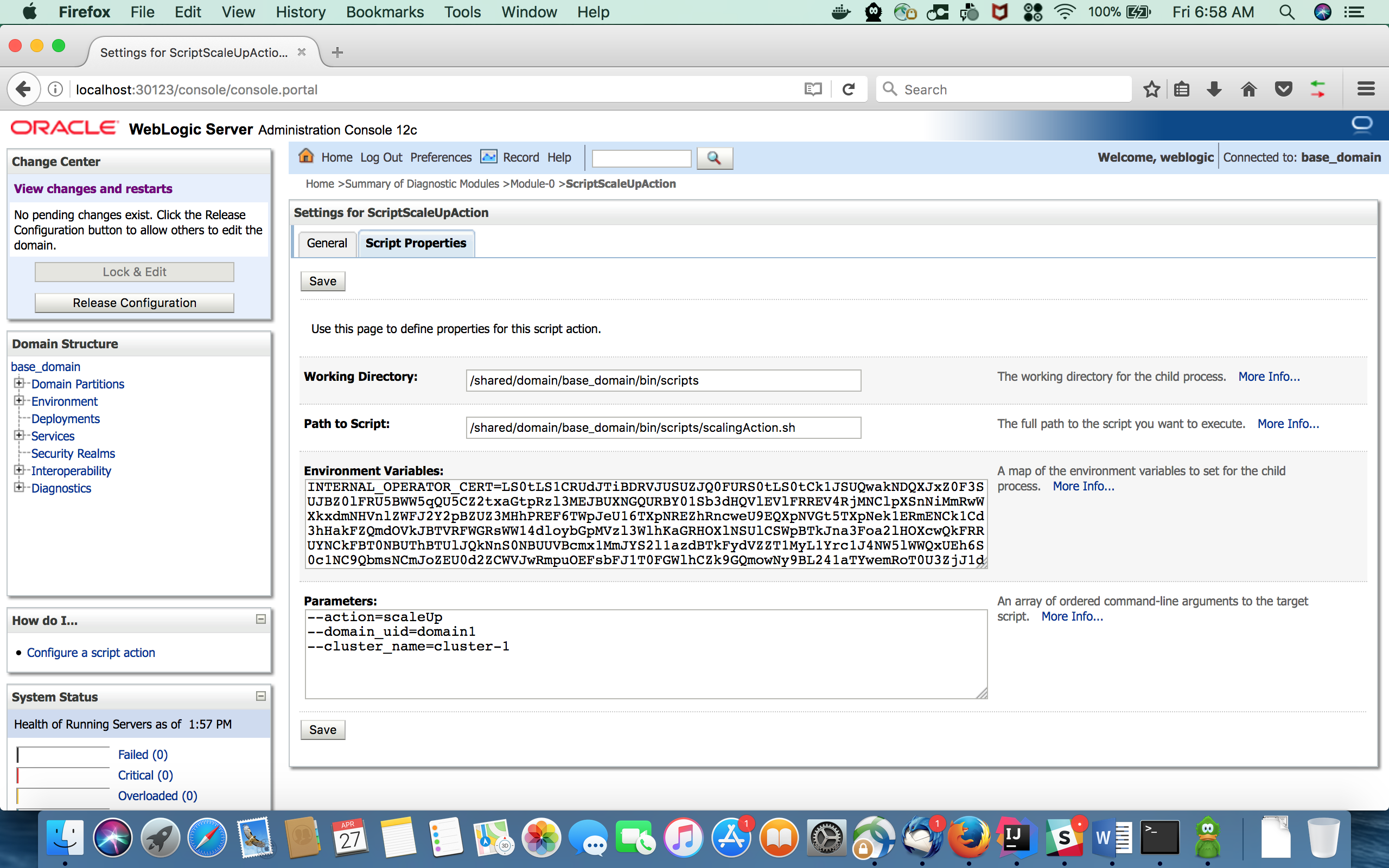This screenshot has height=868, width=1389.
Task: Click the Release Configuration button
Action: pyautogui.click(x=135, y=303)
